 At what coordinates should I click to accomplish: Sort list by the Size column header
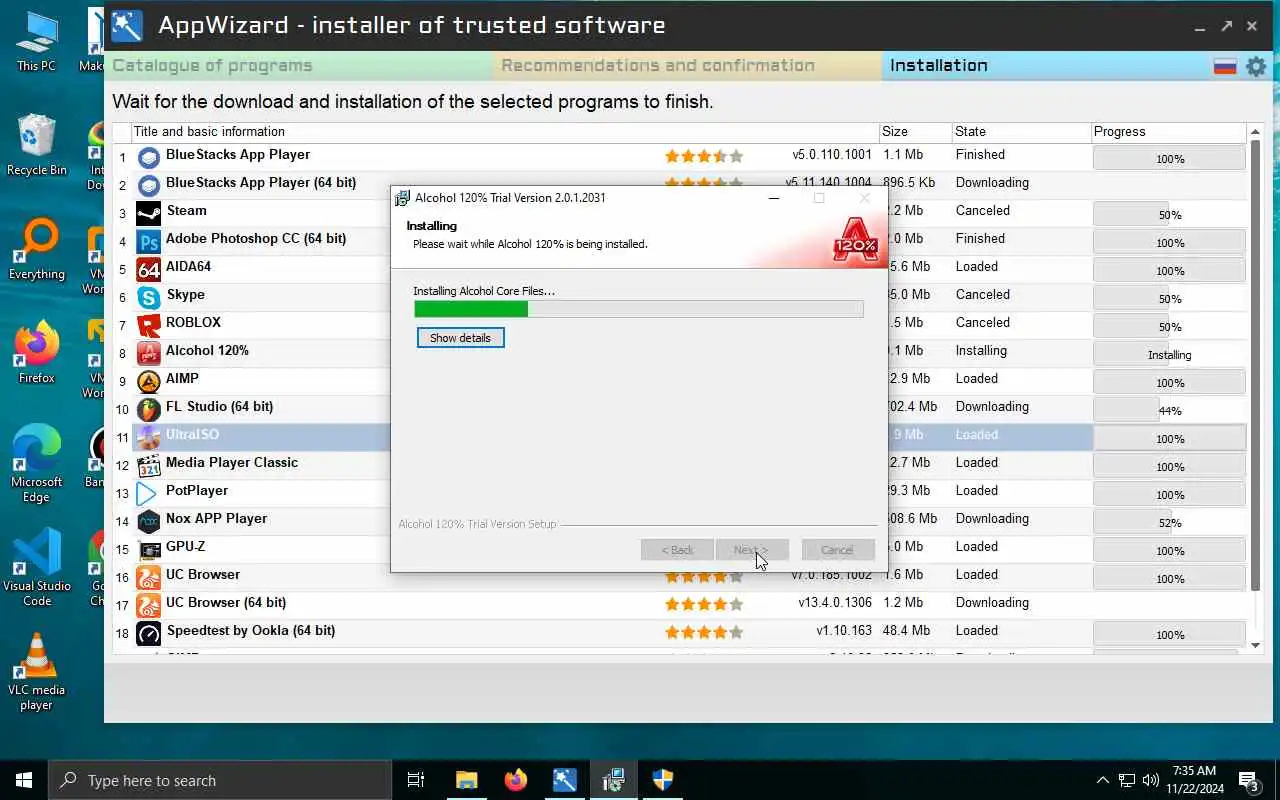pyautogui.click(x=914, y=132)
